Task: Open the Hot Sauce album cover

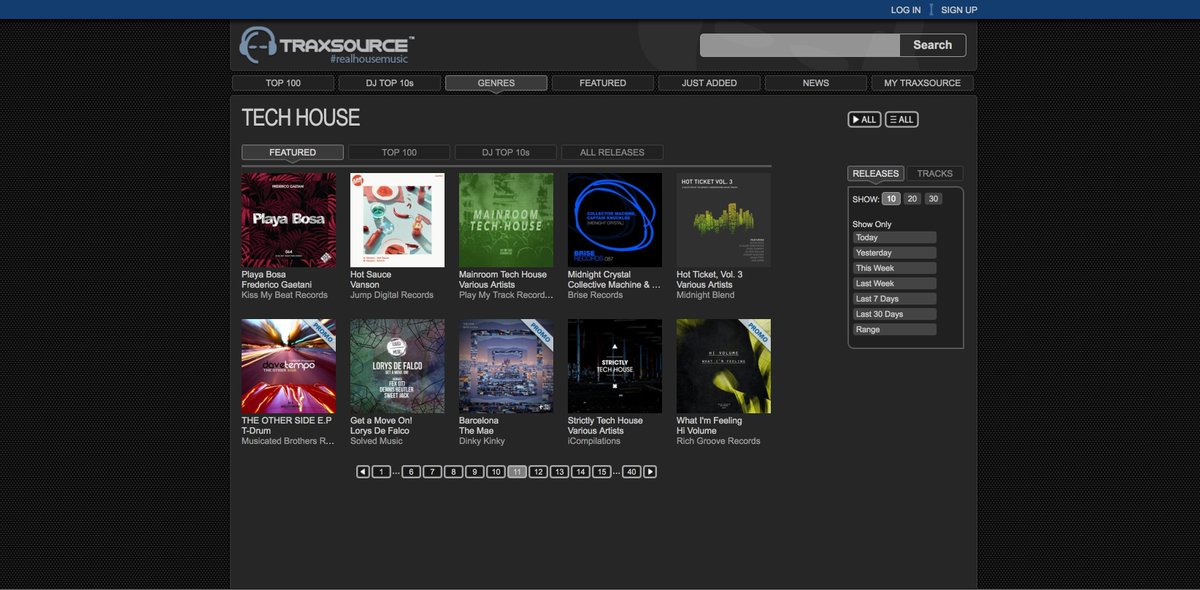Action: [398, 220]
